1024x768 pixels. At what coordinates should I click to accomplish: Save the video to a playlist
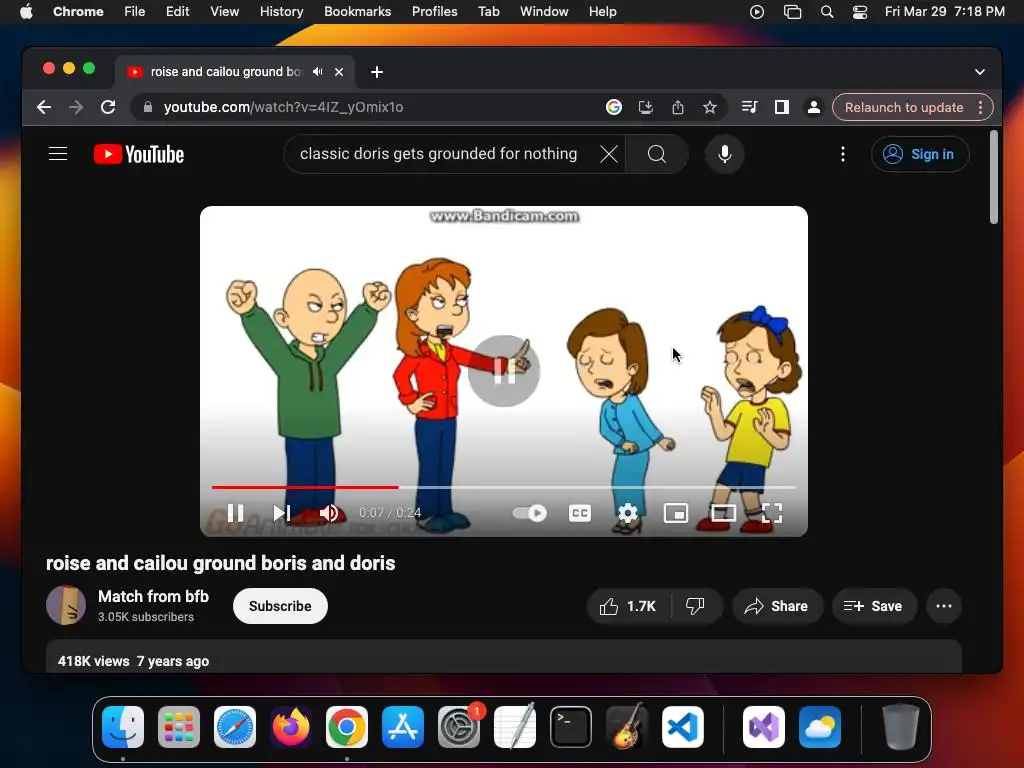click(x=873, y=606)
